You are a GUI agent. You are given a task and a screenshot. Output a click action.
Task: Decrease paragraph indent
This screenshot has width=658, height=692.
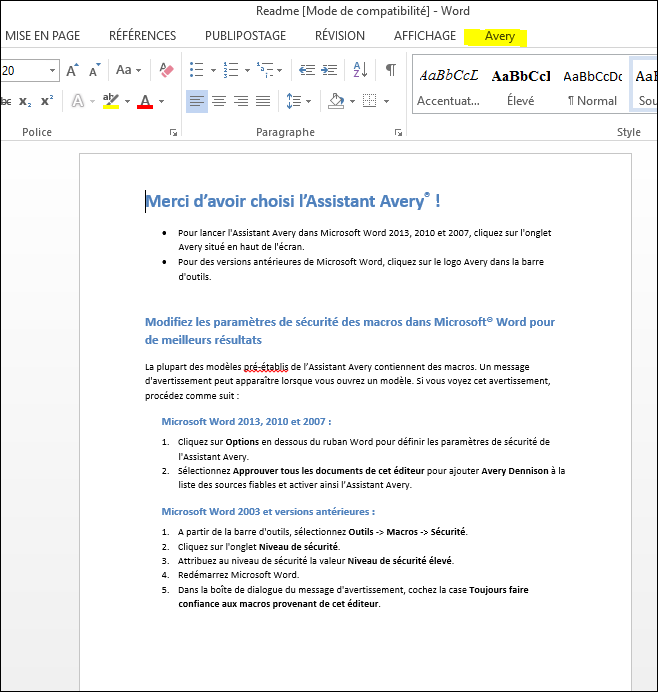(307, 70)
